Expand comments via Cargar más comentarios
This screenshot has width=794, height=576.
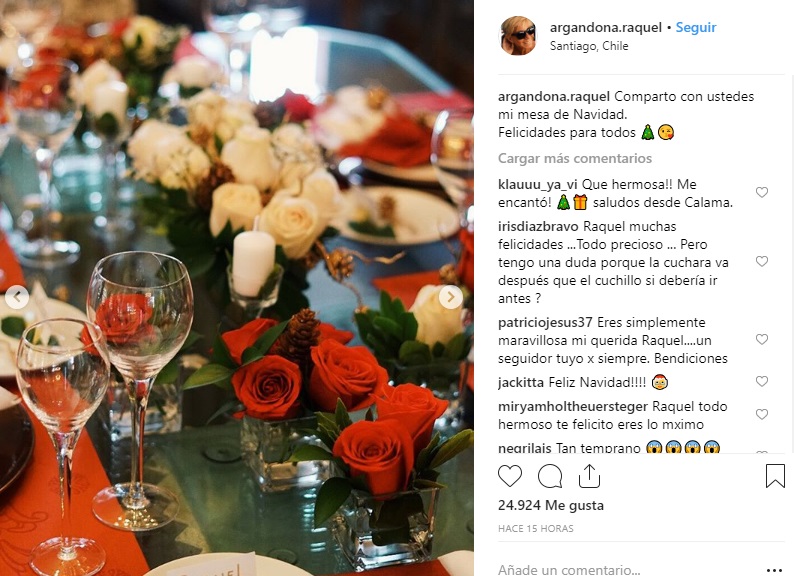pyautogui.click(x=575, y=159)
